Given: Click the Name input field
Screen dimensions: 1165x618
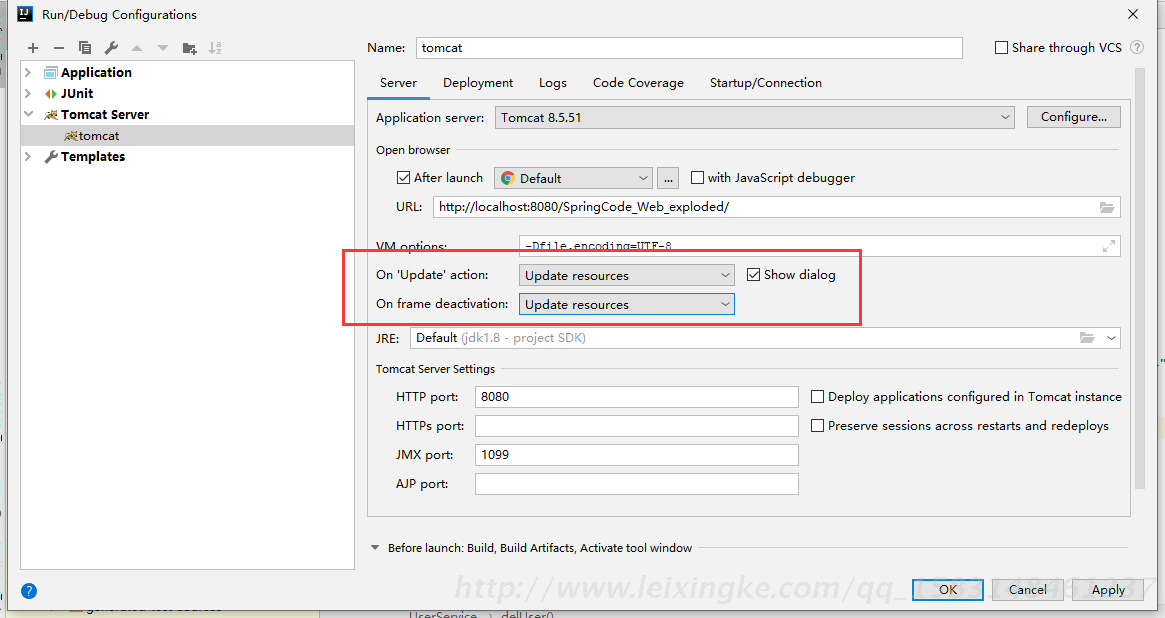Looking at the screenshot, I should pyautogui.click(x=689, y=48).
